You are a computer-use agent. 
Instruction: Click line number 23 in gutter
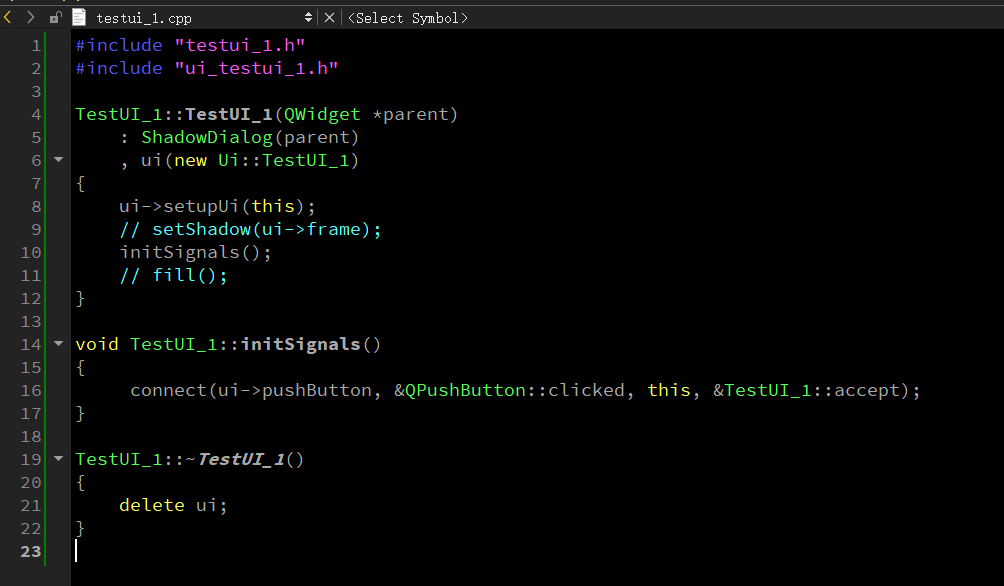[31, 551]
